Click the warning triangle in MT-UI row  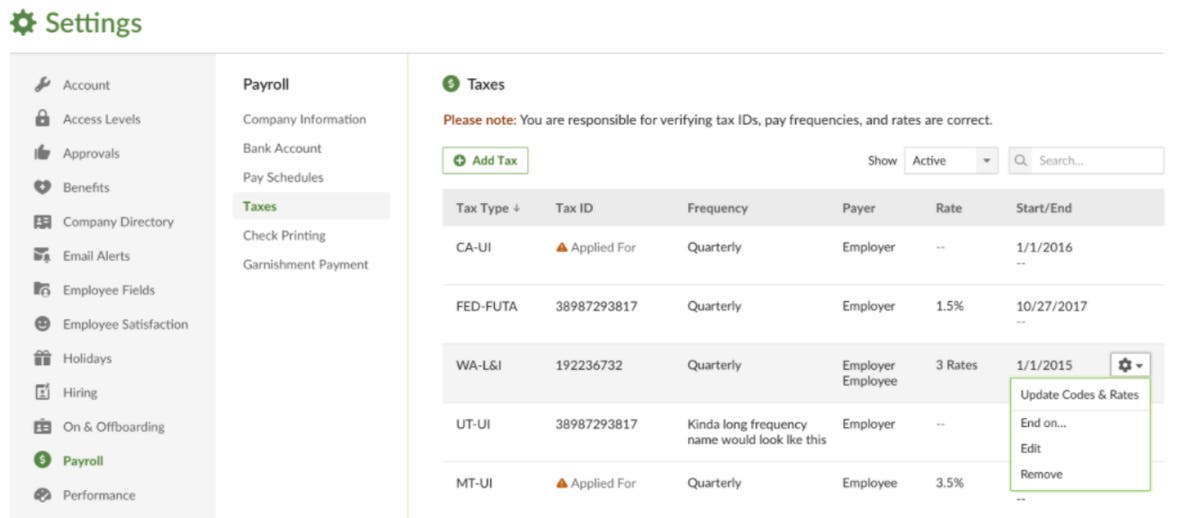pos(562,483)
